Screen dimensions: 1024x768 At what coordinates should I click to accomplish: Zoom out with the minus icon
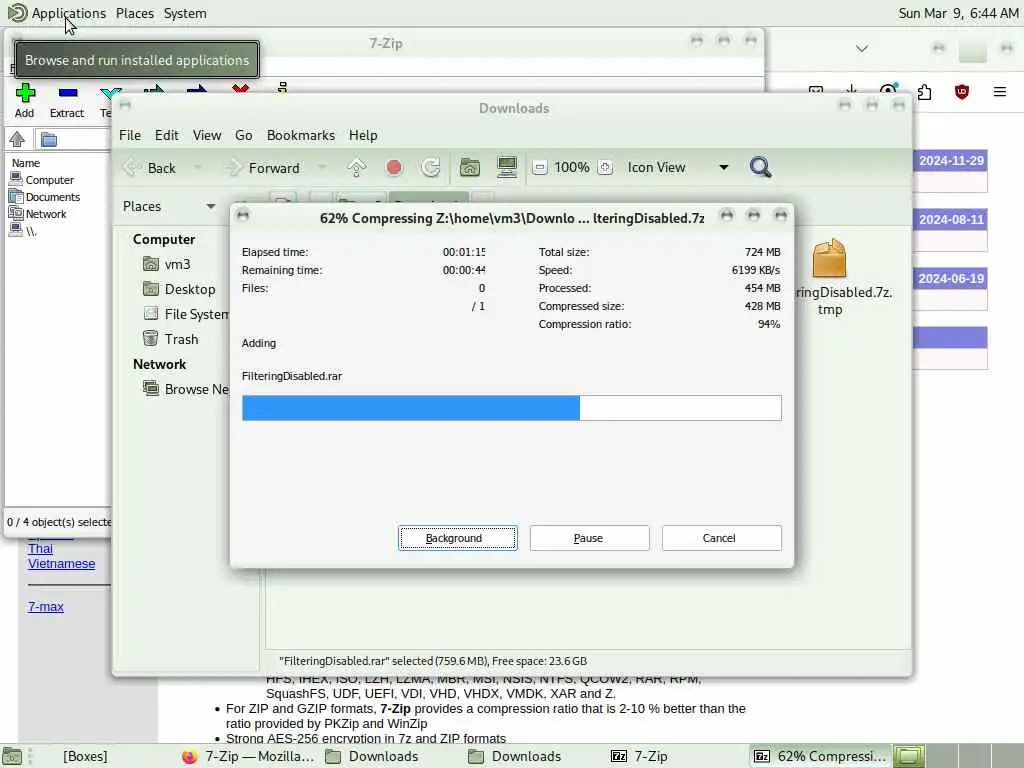coord(539,168)
